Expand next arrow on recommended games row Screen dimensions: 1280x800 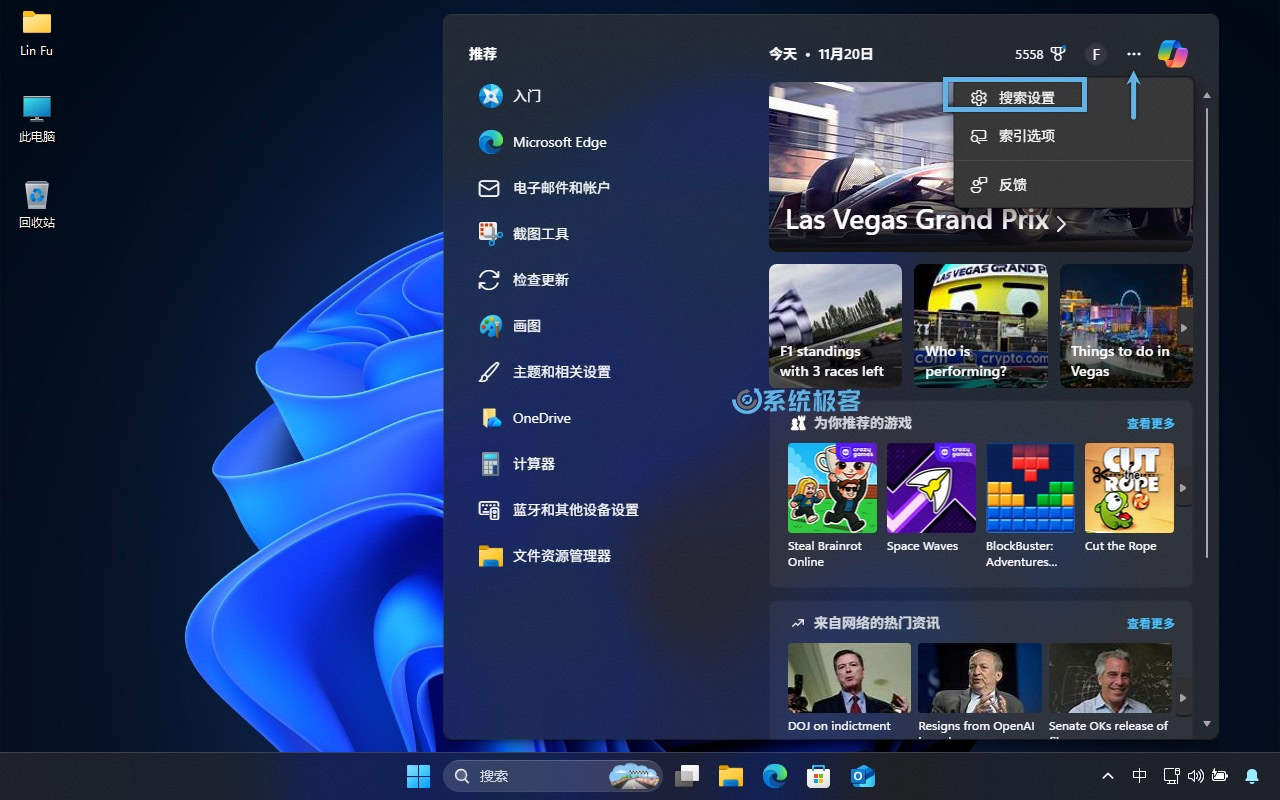click(1183, 488)
